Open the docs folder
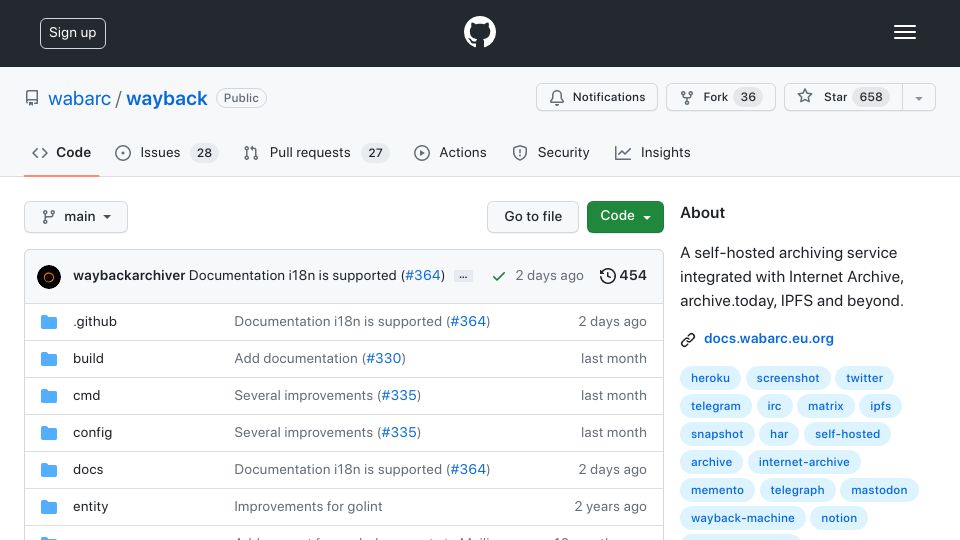The height and width of the screenshot is (540, 960). [88, 470]
